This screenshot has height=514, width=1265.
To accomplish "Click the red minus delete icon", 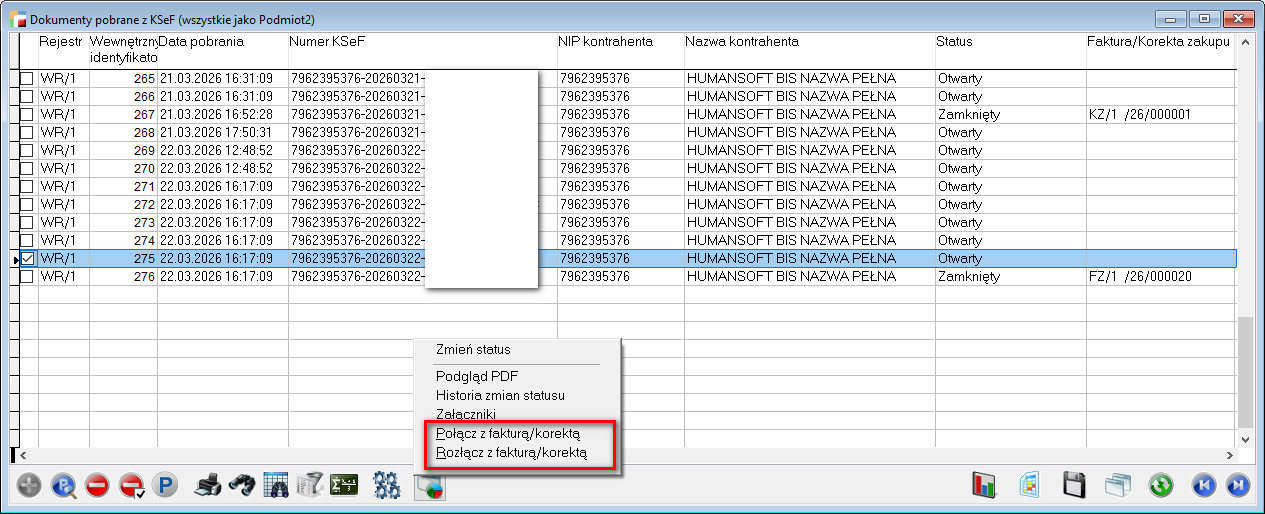I will click(x=97, y=486).
